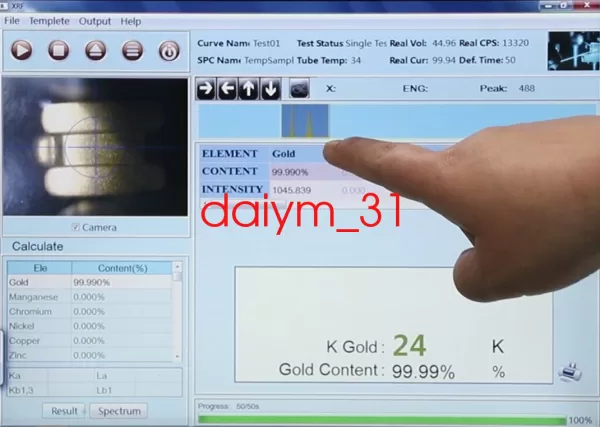The image size is (600, 427).
Task: Click the Gold ELEMENT header cell
Action: tap(283, 154)
